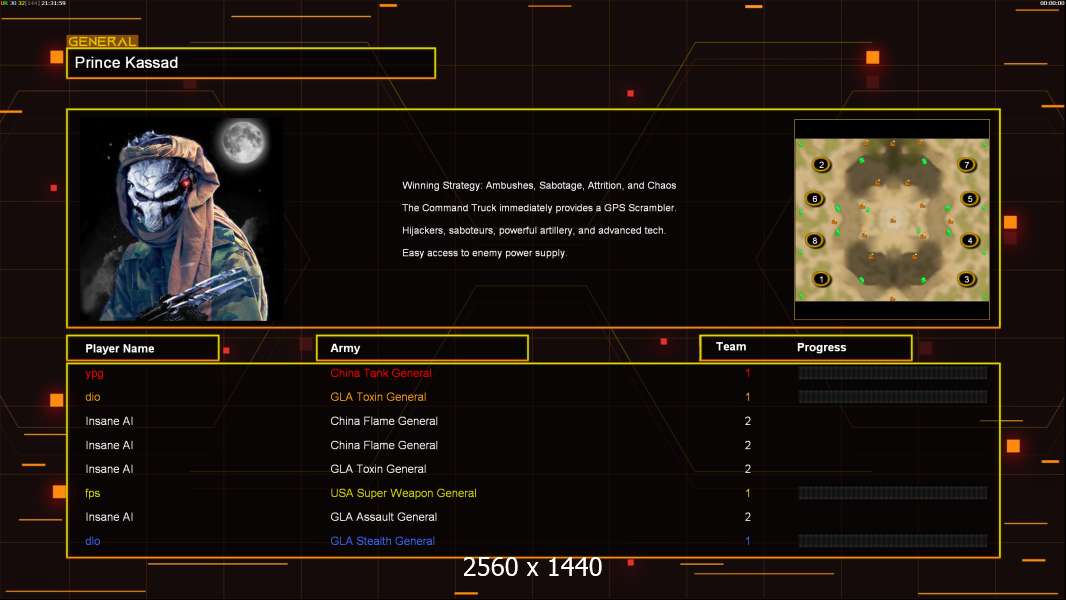Screen dimensions: 1066x600
Task: Click the Command Truck GPS Scrambler line
Action: pos(539,208)
